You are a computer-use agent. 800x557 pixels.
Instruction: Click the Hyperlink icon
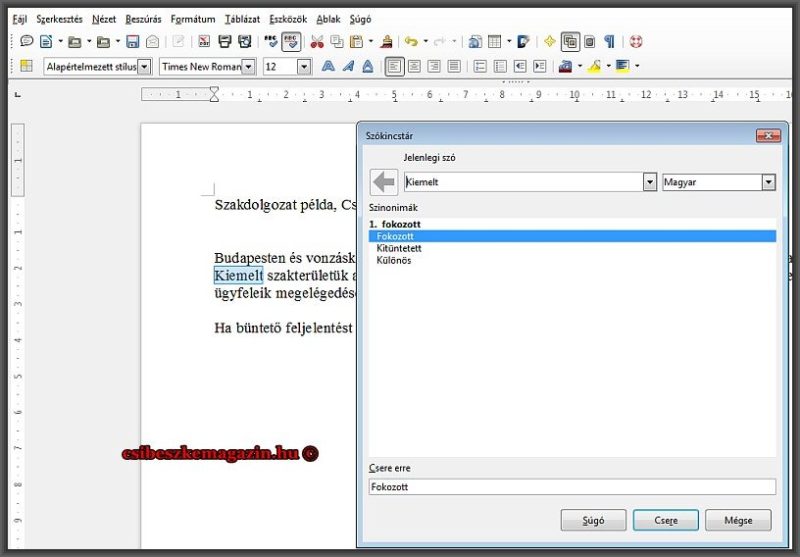click(x=475, y=41)
